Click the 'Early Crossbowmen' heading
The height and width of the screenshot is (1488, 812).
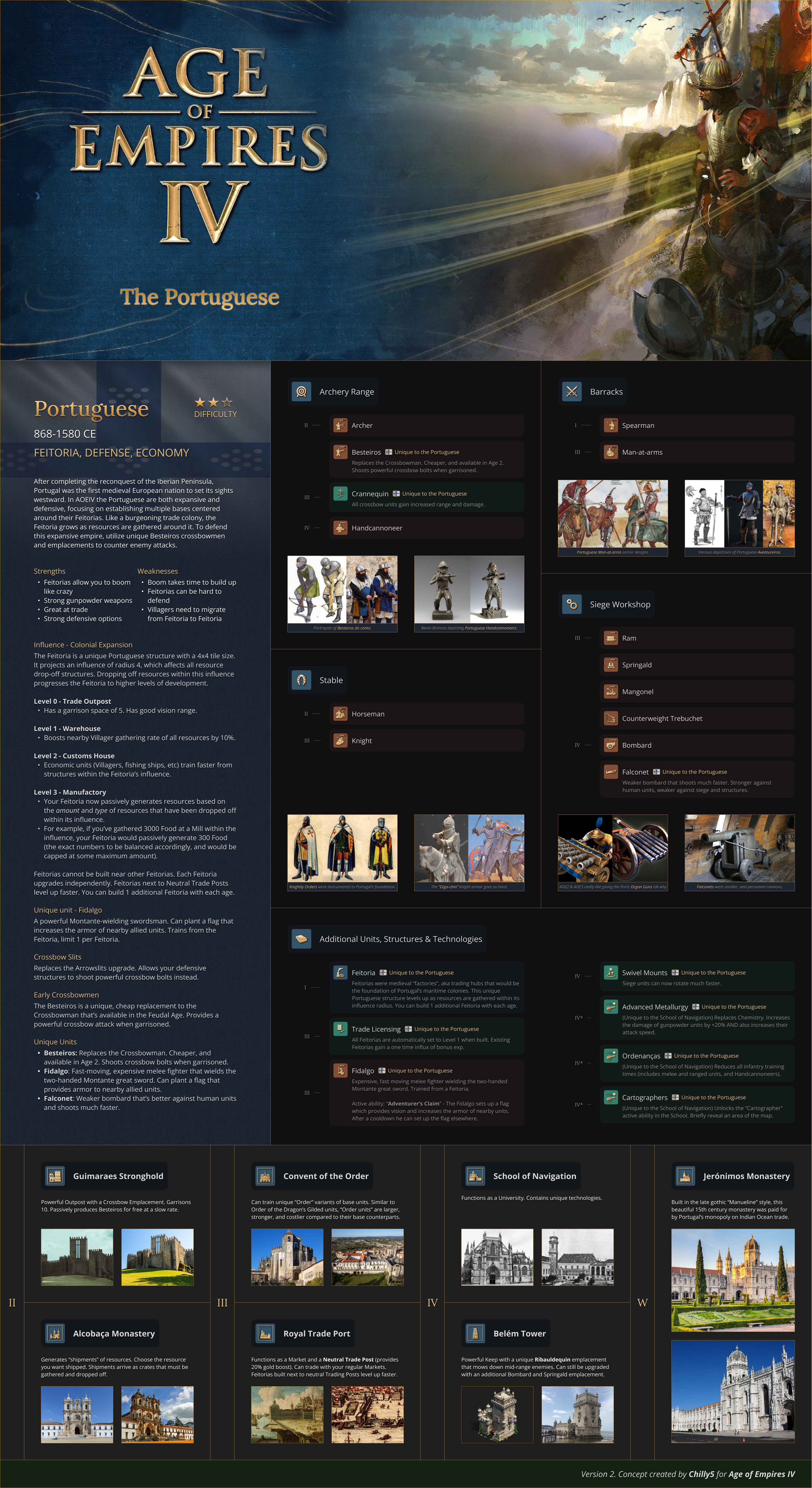(x=66, y=995)
